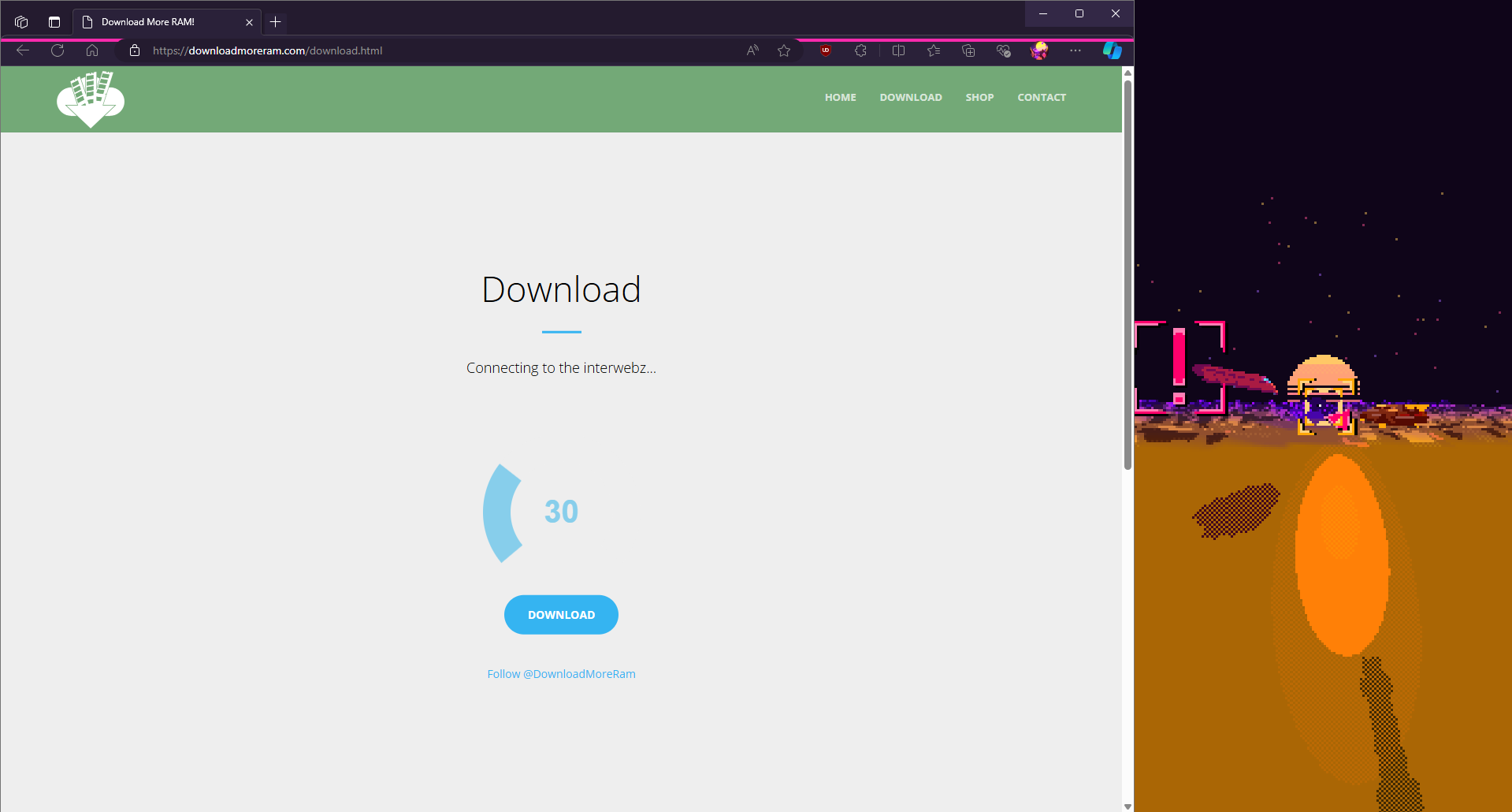Click the DownloadMoreRAM logo
Image resolution: width=1512 pixels, height=812 pixels.
pyautogui.click(x=91, y=99)
